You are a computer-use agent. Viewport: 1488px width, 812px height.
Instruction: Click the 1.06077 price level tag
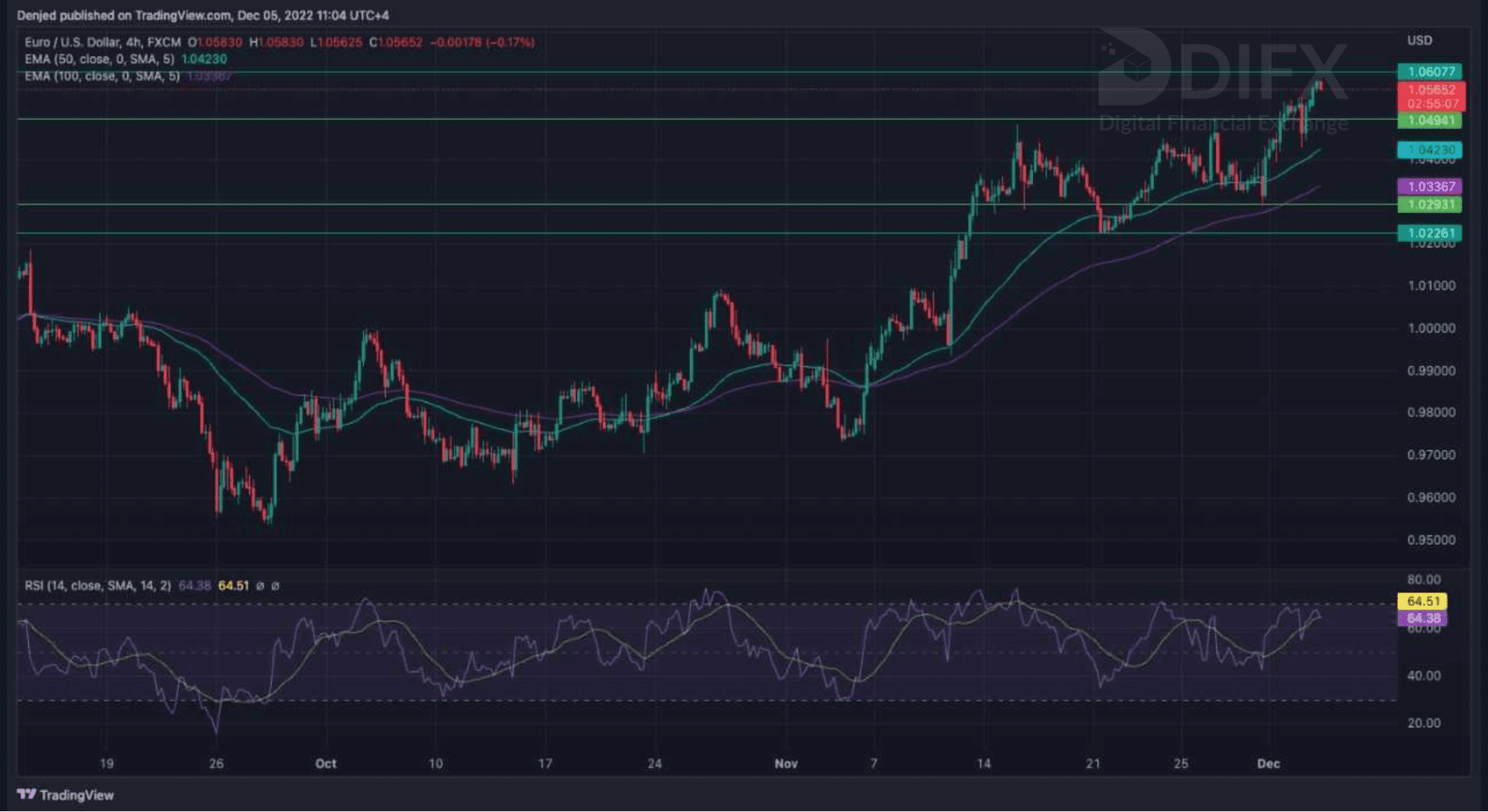pos(1430,71)
